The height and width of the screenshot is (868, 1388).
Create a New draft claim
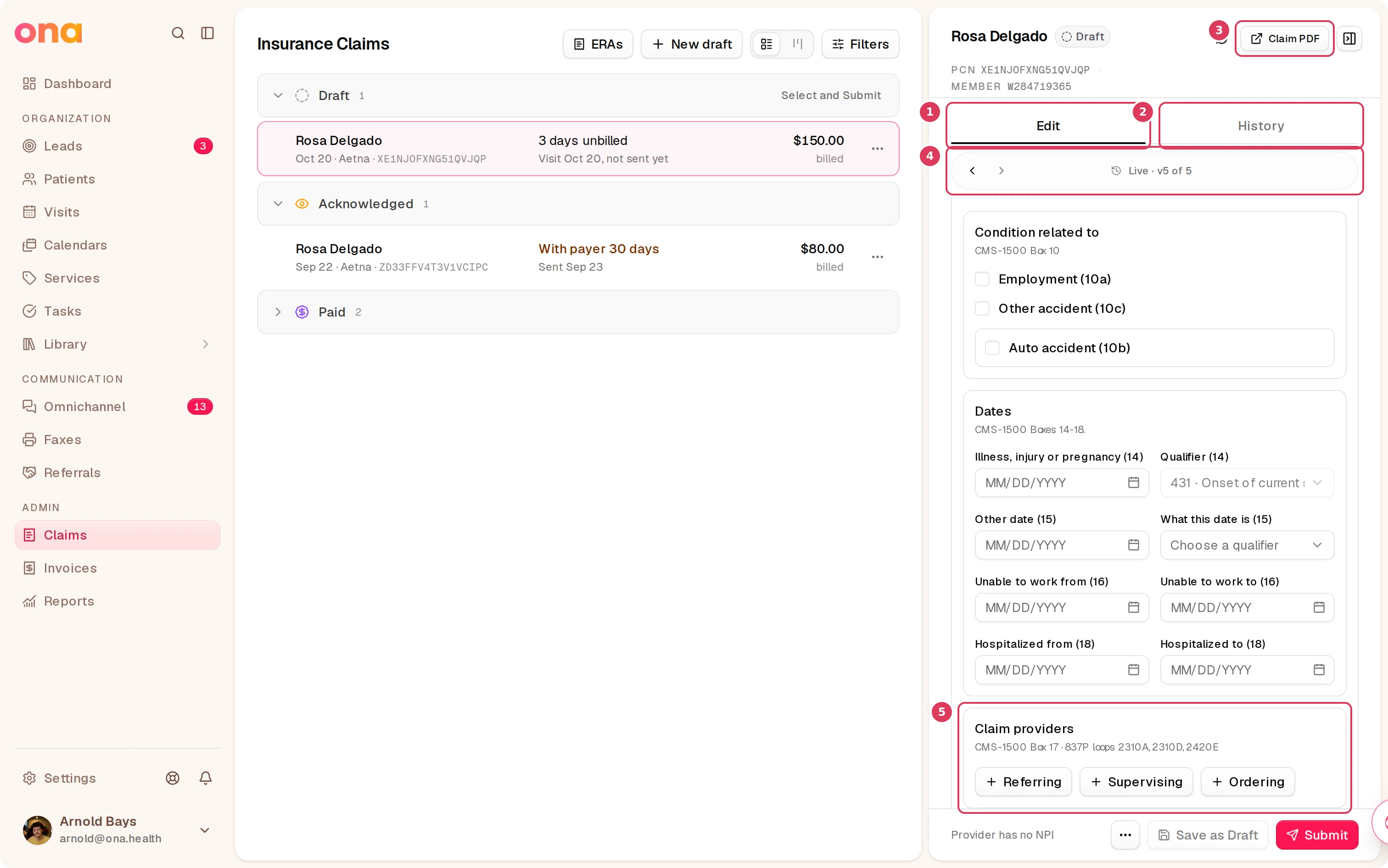691,44
